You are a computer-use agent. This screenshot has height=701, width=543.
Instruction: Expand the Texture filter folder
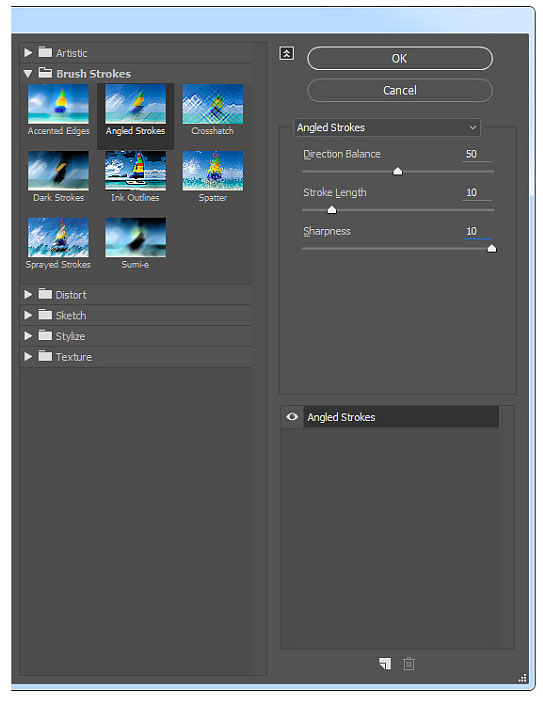[28, 357]
